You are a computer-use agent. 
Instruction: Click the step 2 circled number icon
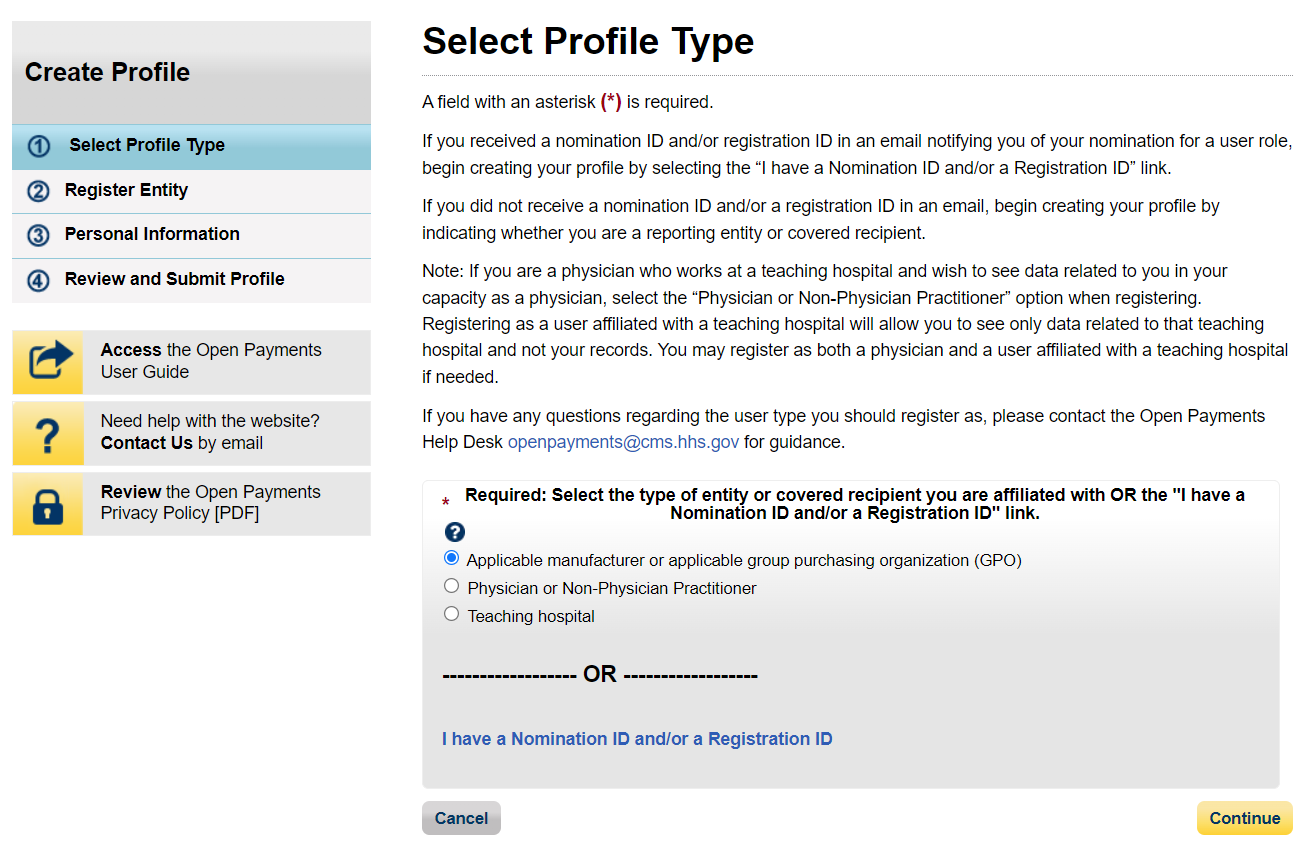(x=38, y=191)
